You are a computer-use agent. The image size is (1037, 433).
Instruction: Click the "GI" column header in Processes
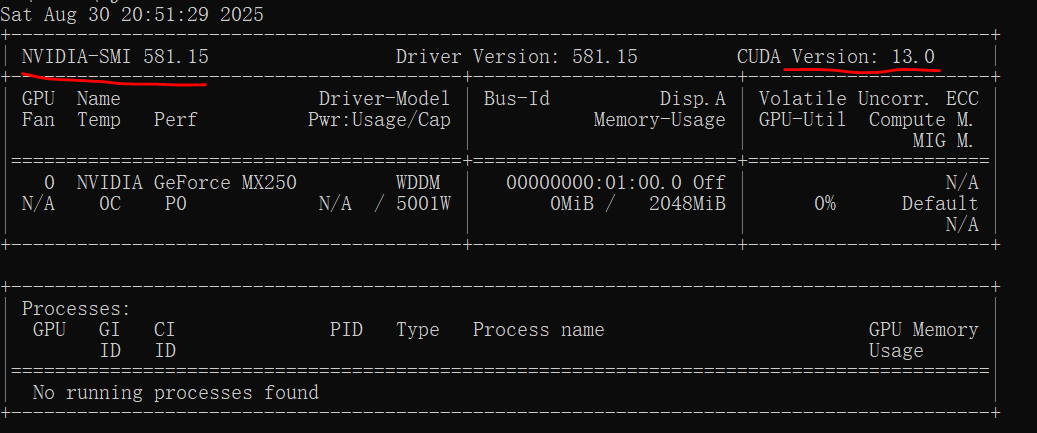(110, 329)
